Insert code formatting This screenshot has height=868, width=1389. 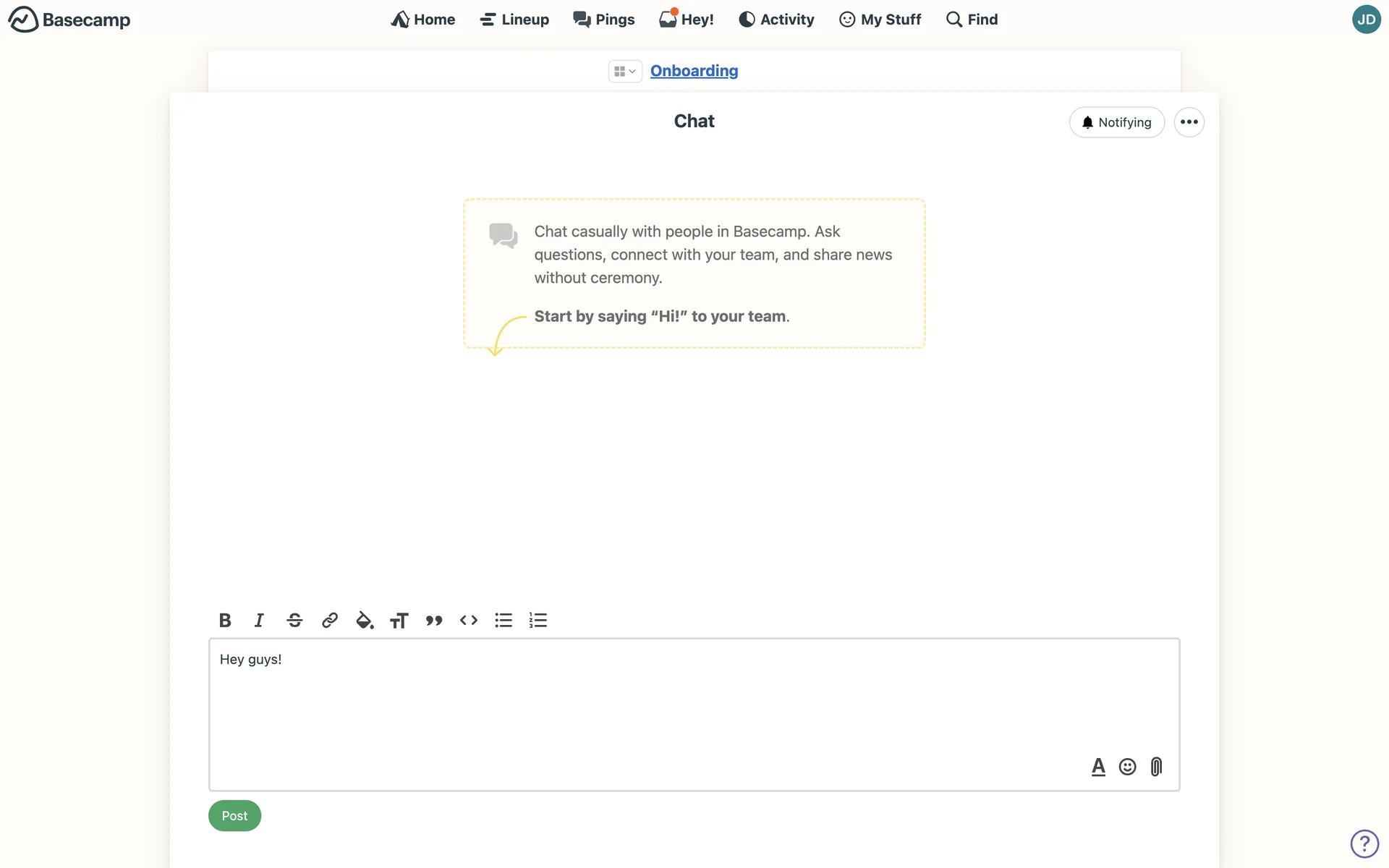click(469, 620)
